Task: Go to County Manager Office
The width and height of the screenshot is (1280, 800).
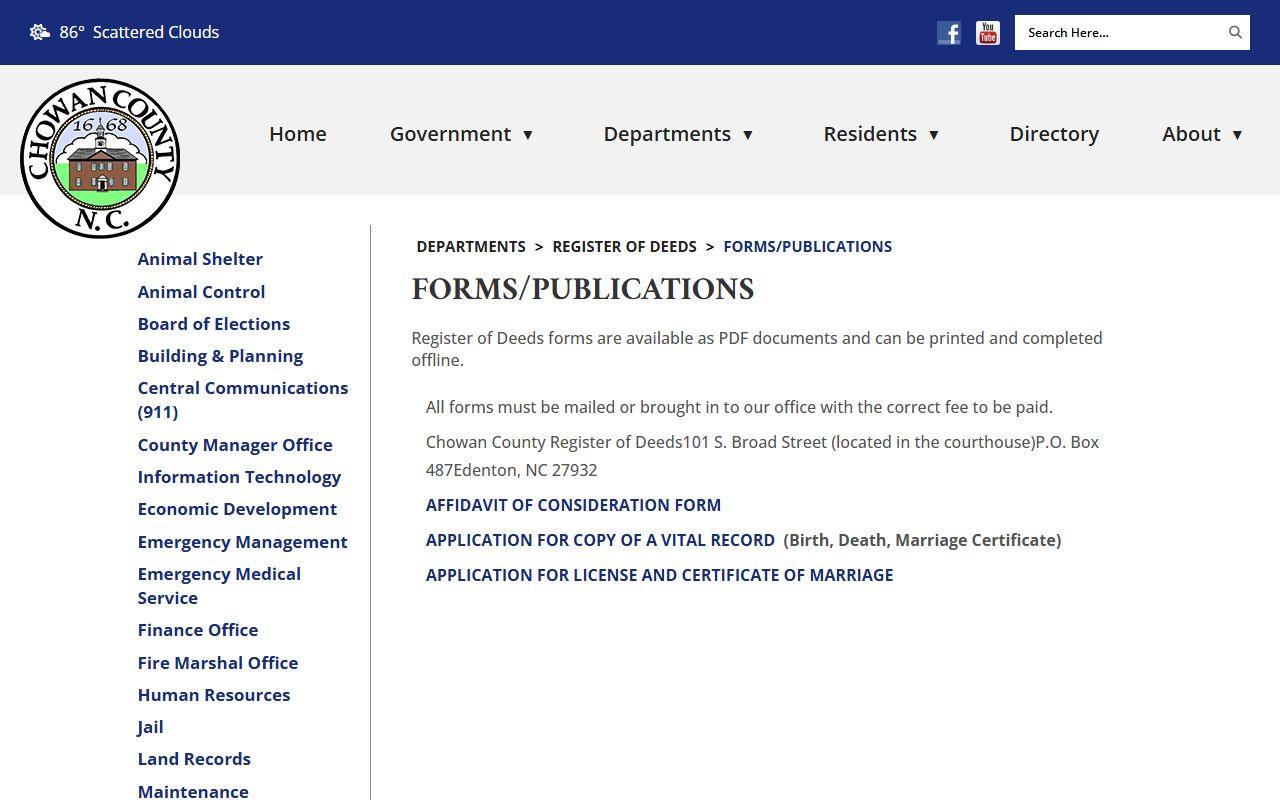Action: click(235, 445)
